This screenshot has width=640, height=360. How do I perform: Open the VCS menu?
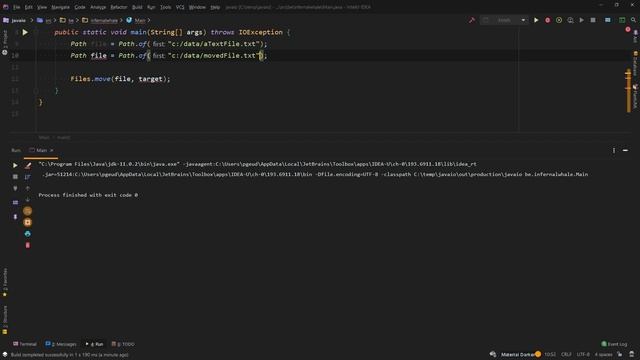tap(180, 7)
